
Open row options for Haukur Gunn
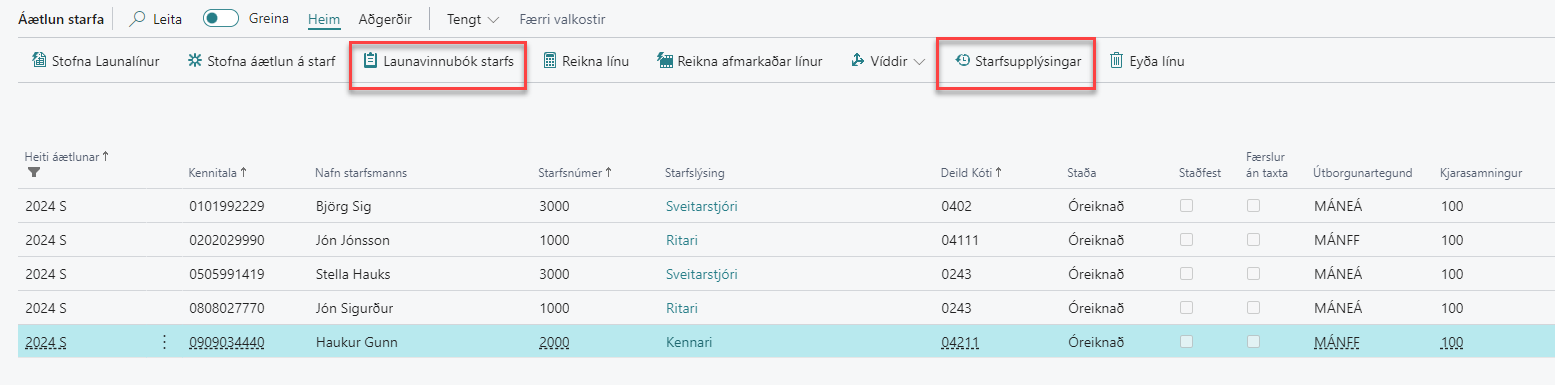[164, 342]
